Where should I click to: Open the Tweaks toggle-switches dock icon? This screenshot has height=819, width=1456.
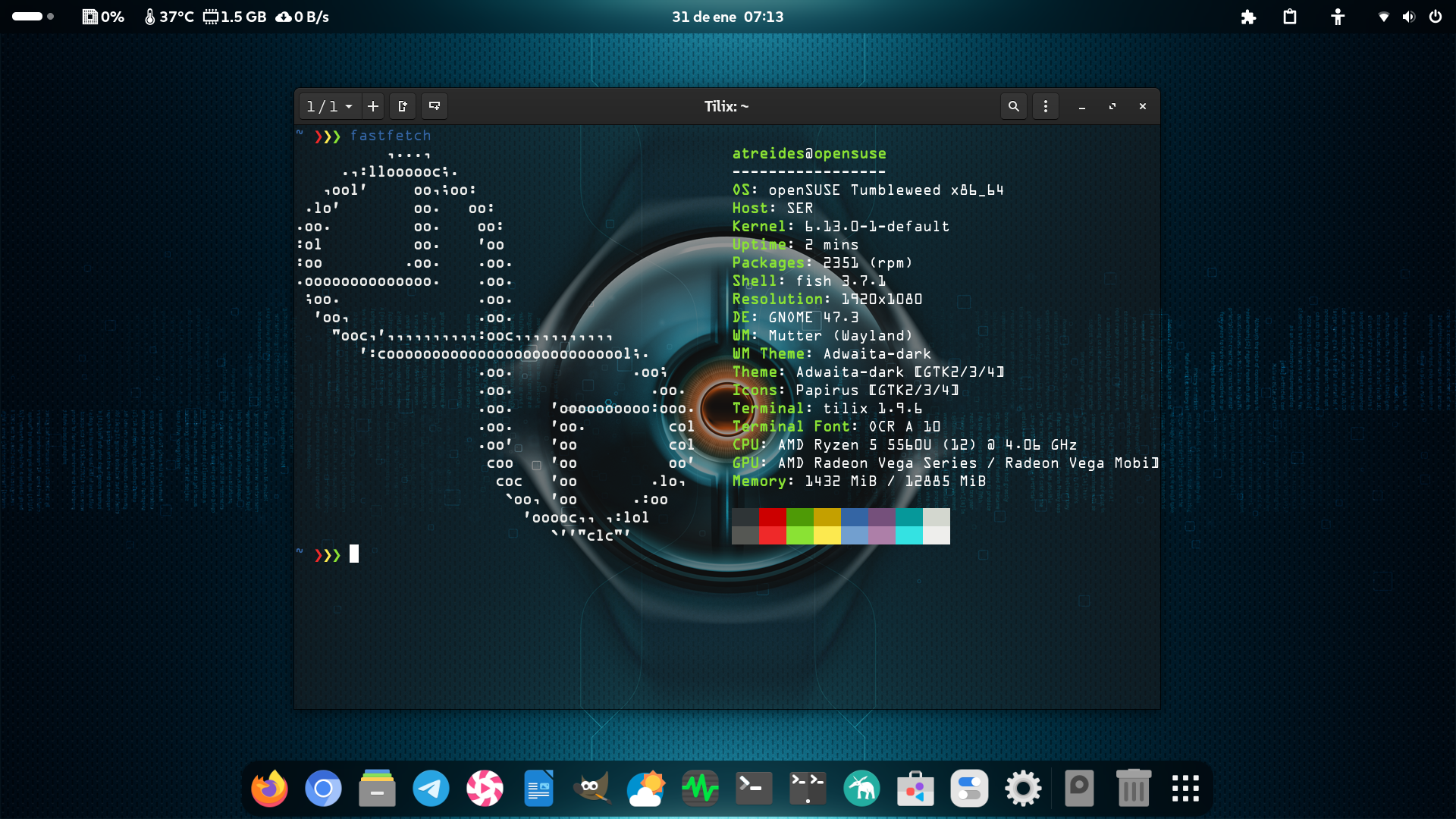[x=969, y=789]
